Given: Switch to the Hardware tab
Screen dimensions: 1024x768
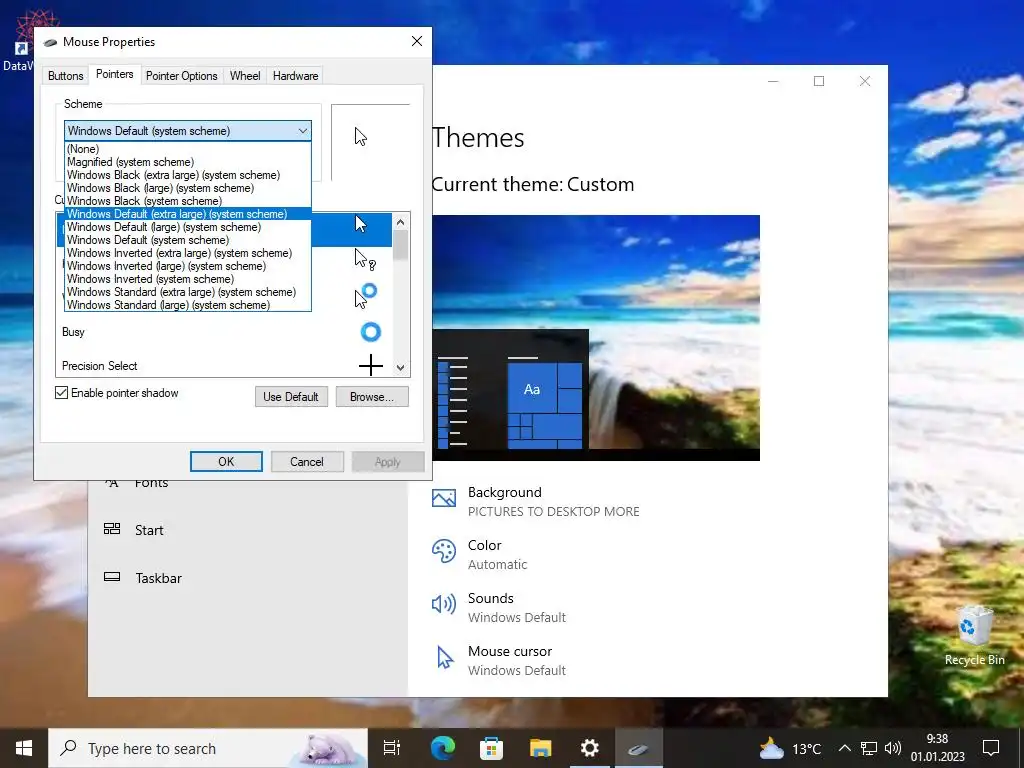Looking at the screenshot, I should [295, 76].
